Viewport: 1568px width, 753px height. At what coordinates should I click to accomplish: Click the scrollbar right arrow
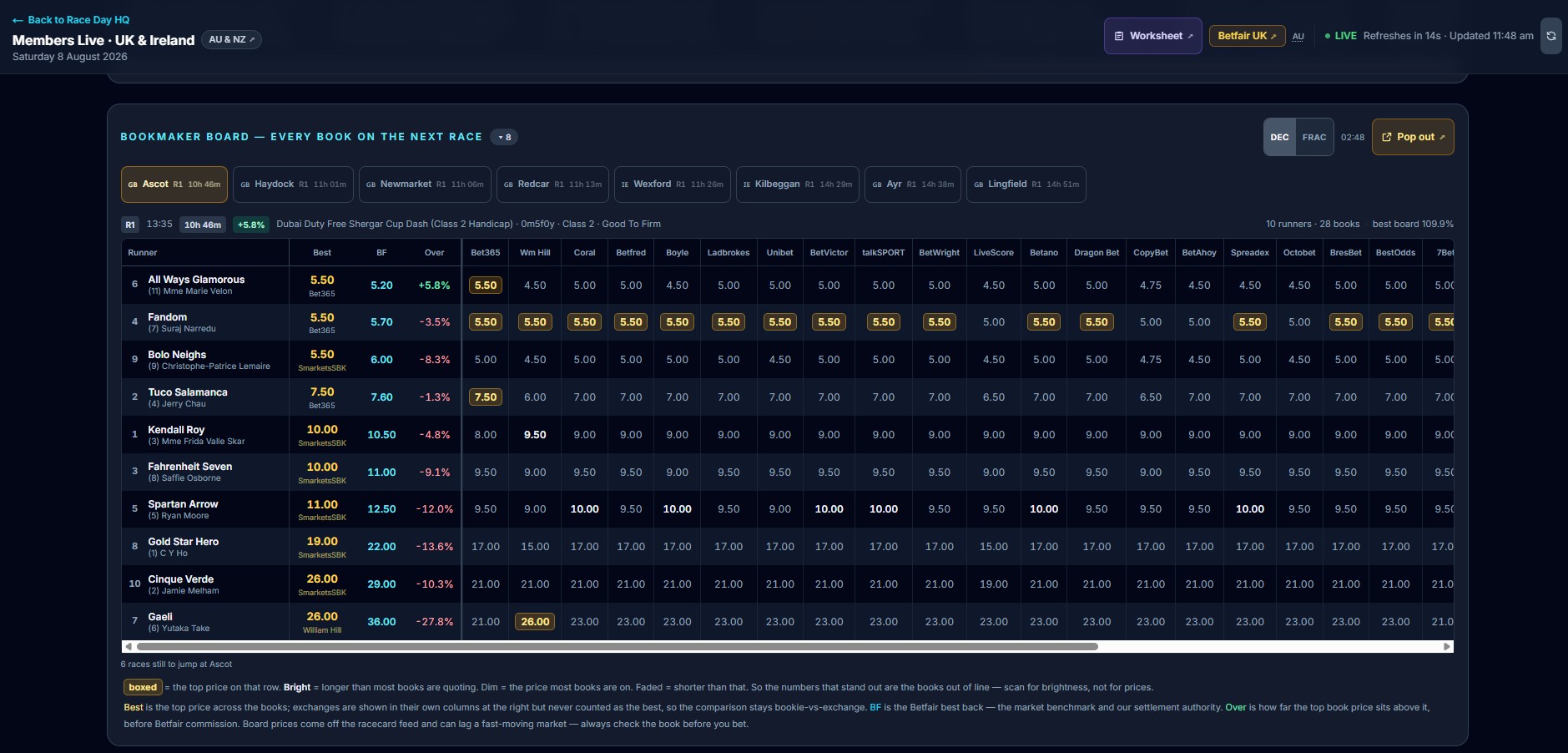click(1447, 646)
